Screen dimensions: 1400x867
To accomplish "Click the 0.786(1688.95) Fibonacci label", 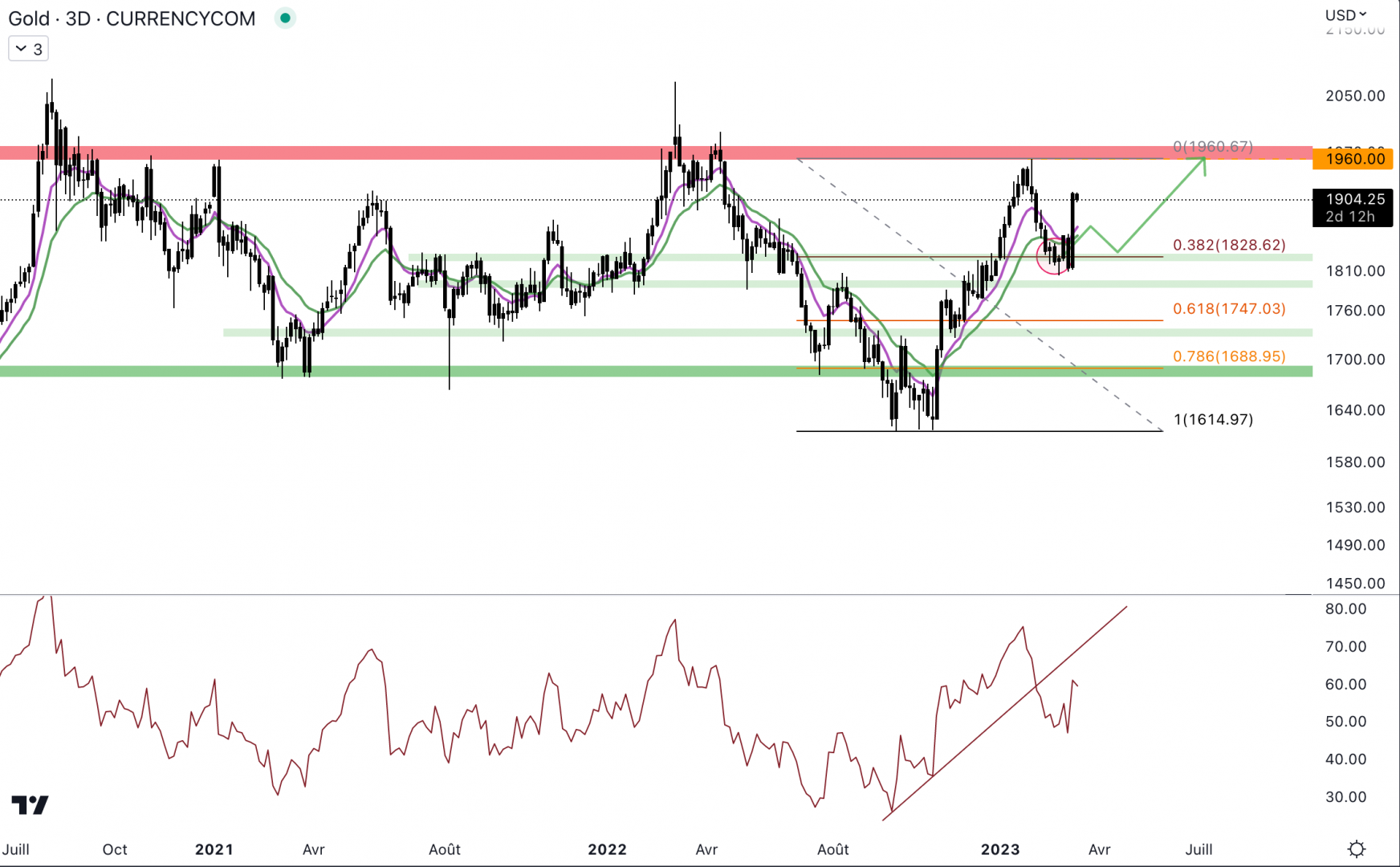I will 1229,356.
